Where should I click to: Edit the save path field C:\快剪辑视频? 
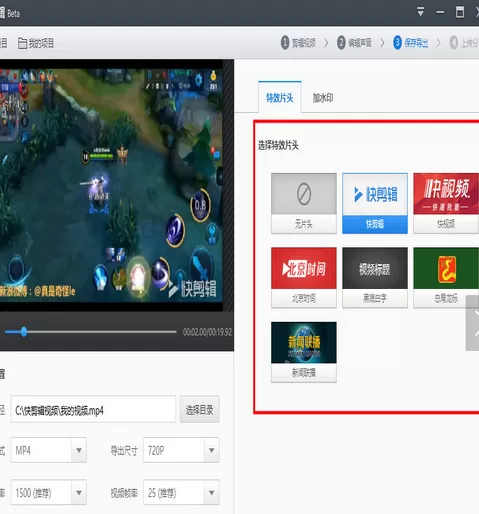[x=93, y=410]
